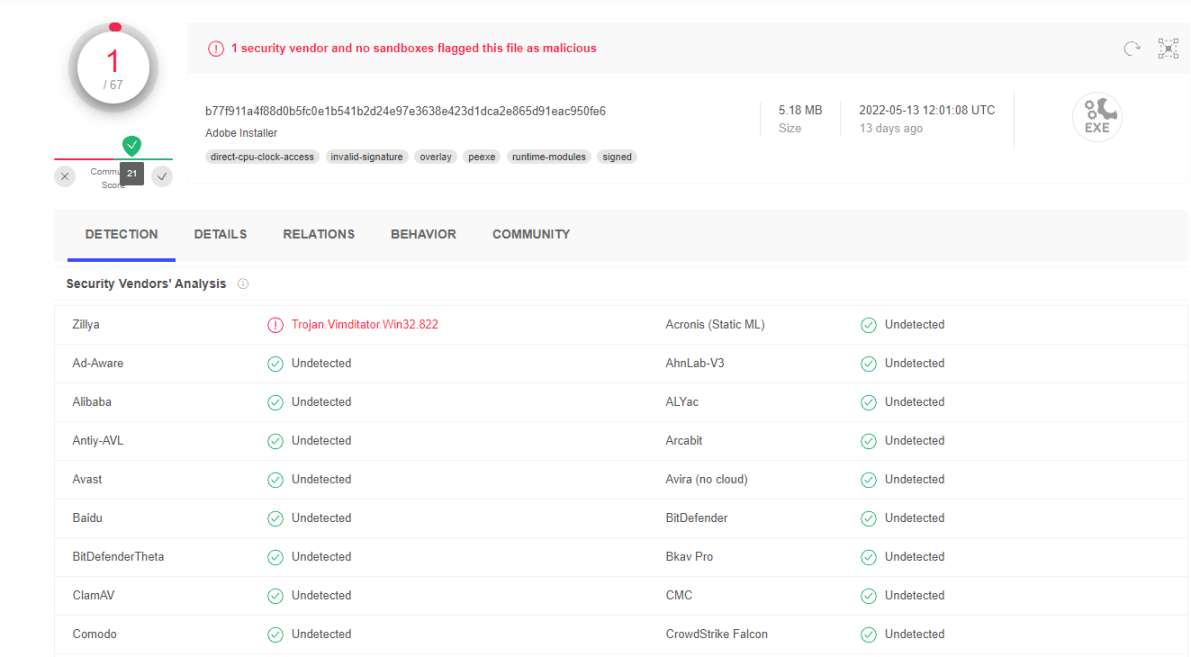The image size is (1191, 657).
Task: Click the Security Vendors' Analysis info icon
Action: point(243,284)
